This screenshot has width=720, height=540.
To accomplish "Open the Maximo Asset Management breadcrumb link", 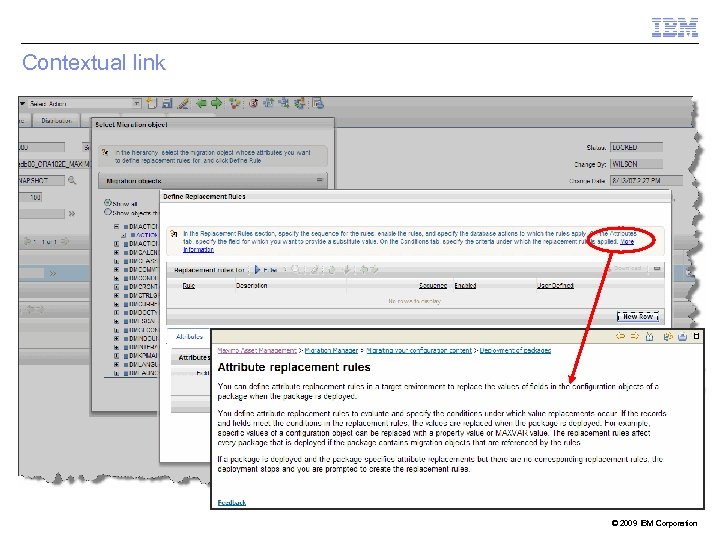I will (257, 350).
